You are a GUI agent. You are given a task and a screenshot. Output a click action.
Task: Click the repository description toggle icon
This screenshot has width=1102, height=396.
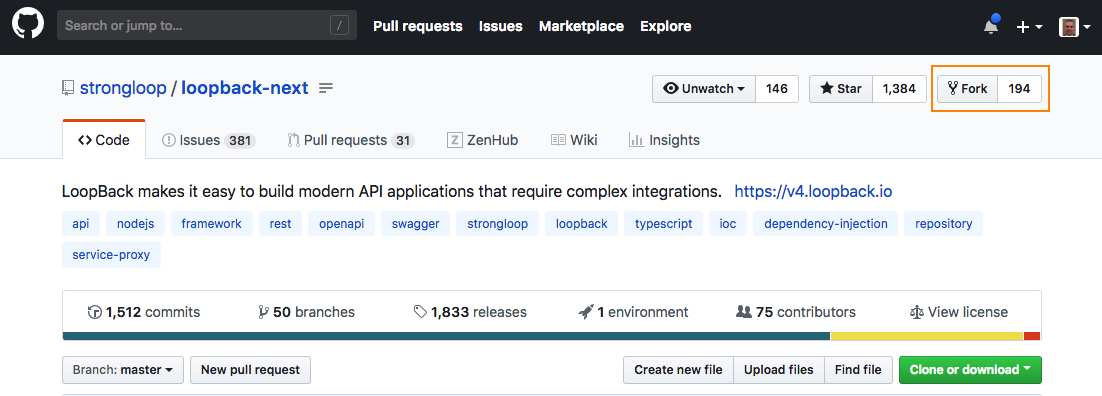tap(325, 89)
